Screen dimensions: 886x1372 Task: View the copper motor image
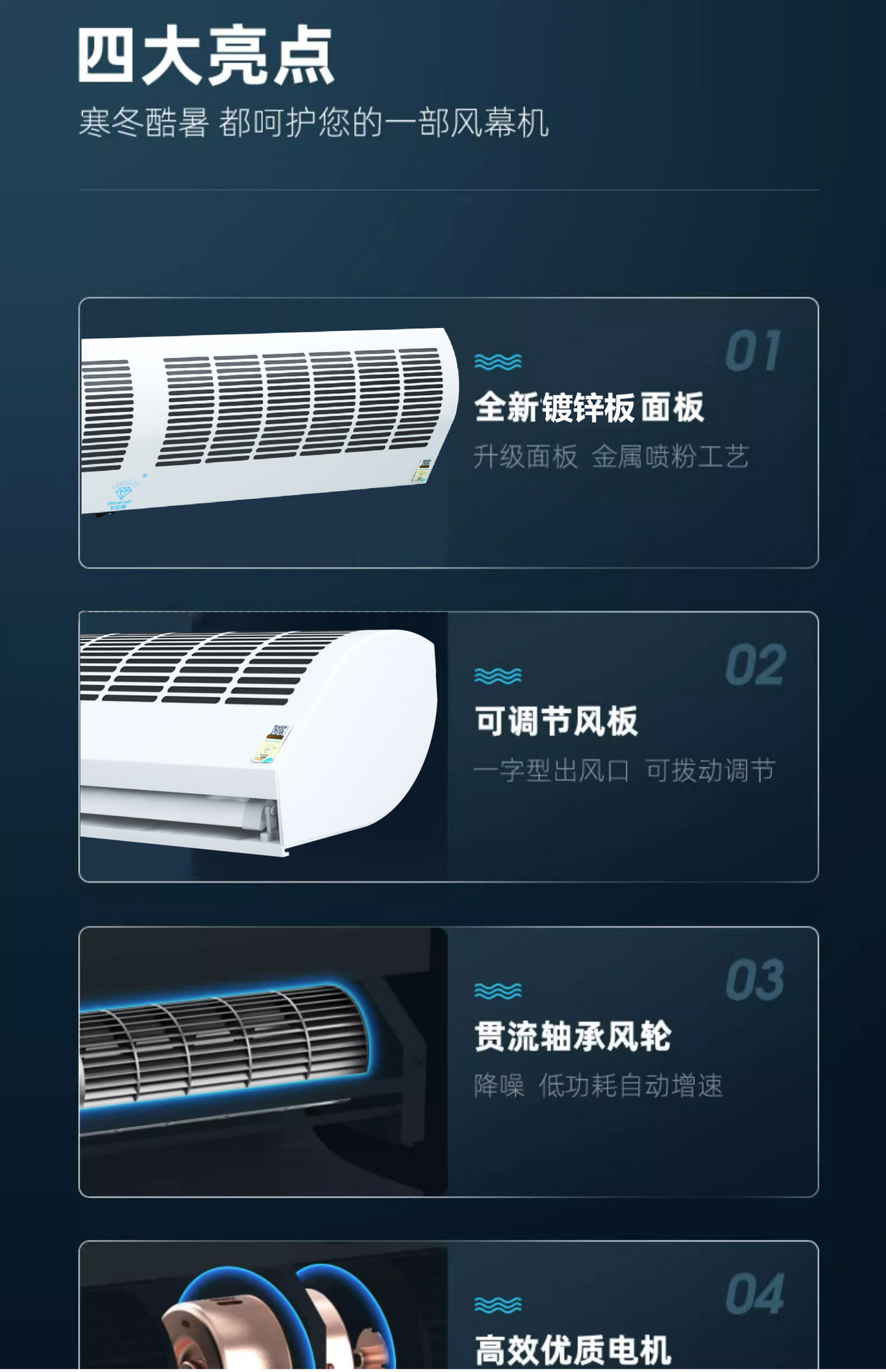(264, 1307)
